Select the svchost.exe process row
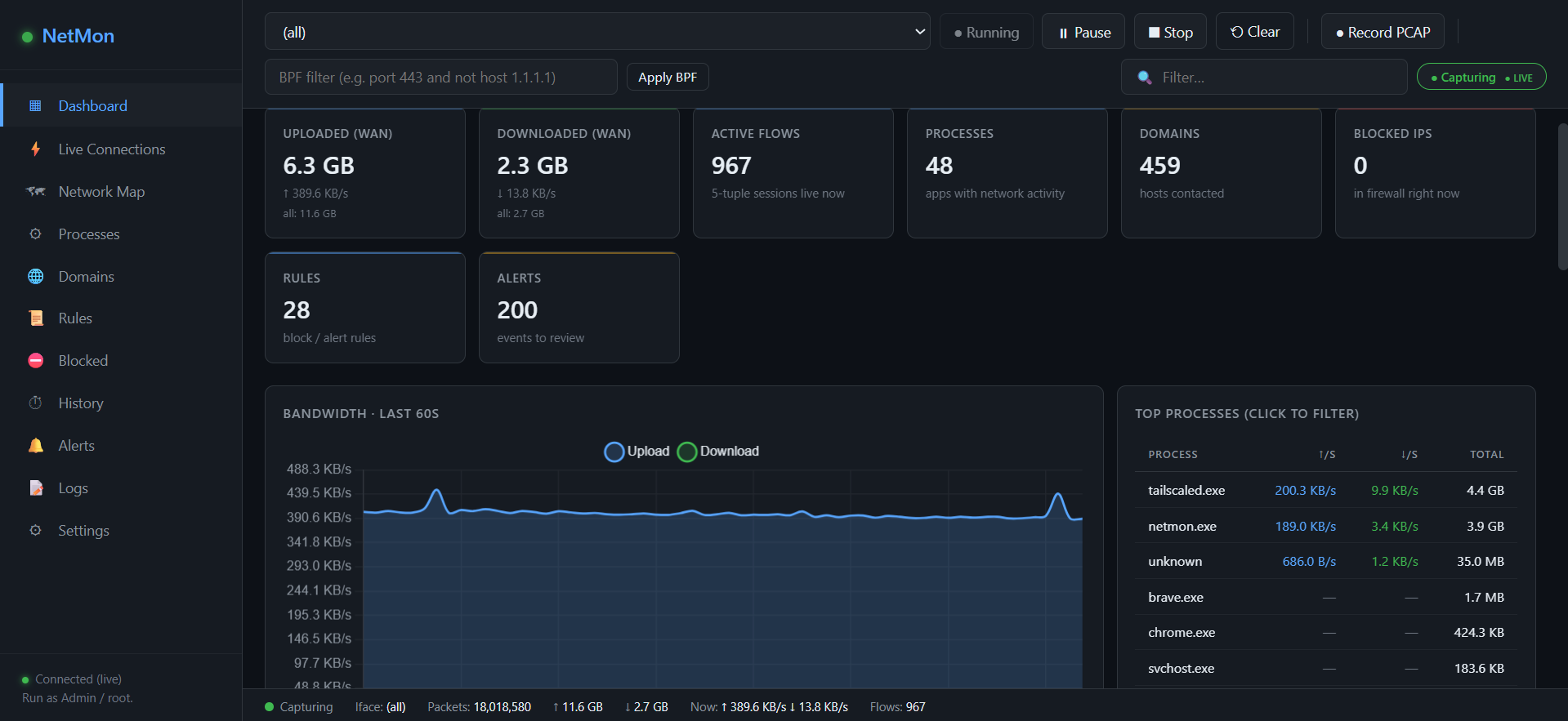This screenshot has height=721, width=1568. tap(1325, 668)
